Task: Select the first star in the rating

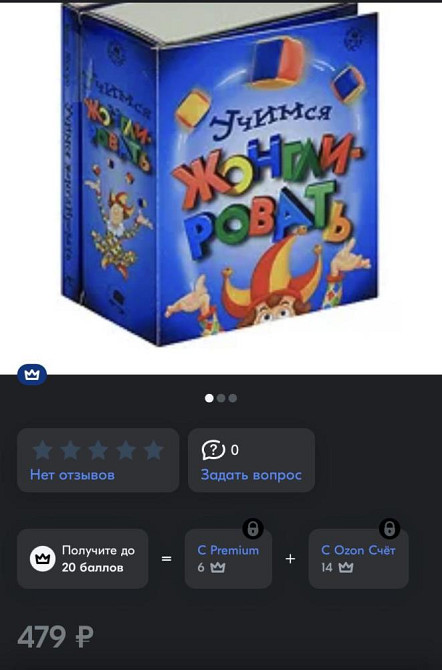Action: (43, 450)
